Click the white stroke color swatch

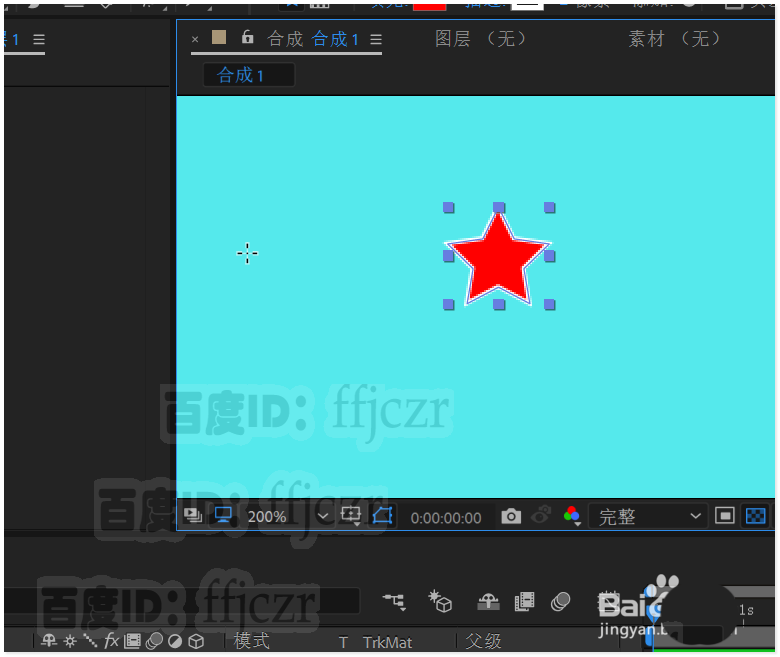tap(527, 6)
